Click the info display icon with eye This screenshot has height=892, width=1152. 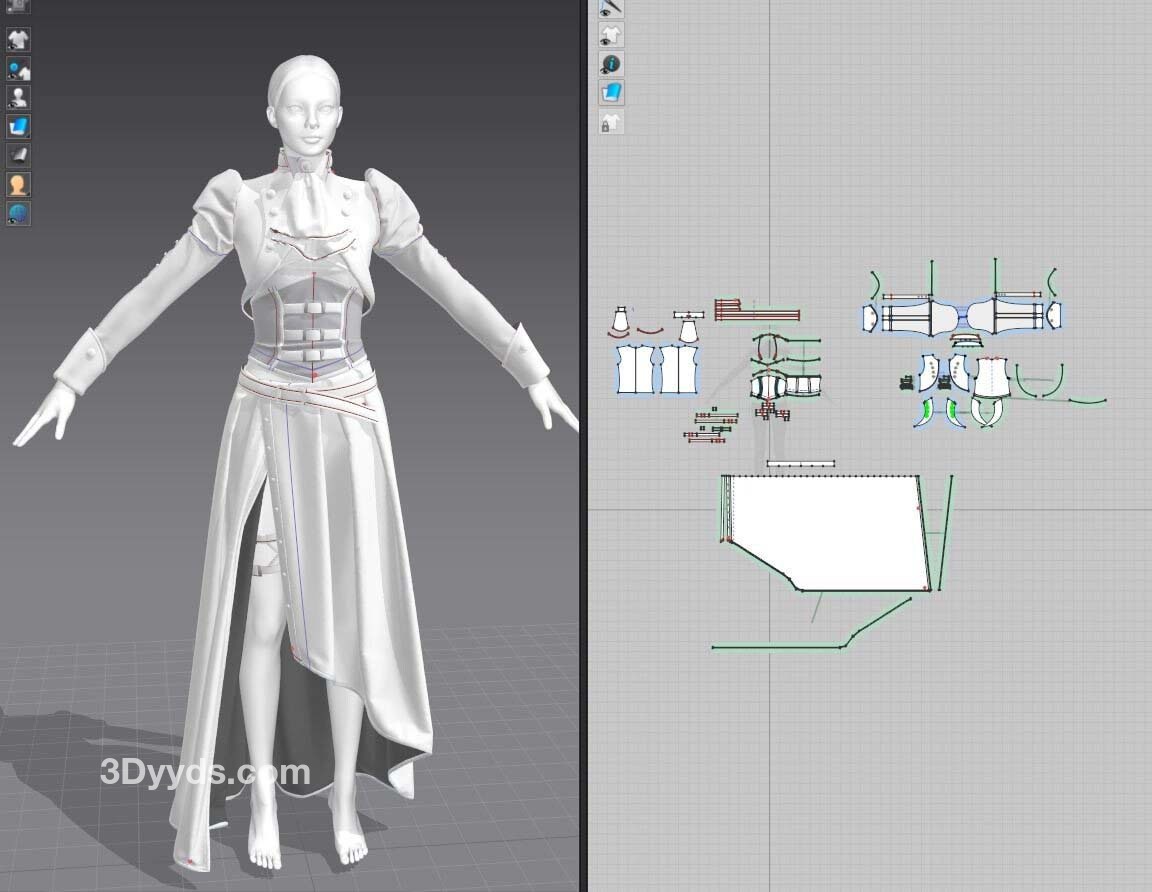[611, 64]
